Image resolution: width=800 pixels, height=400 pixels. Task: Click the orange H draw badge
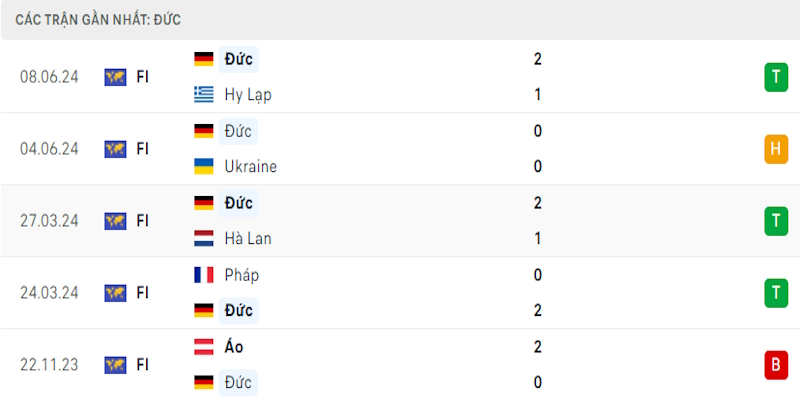click(x=776, y=149)
